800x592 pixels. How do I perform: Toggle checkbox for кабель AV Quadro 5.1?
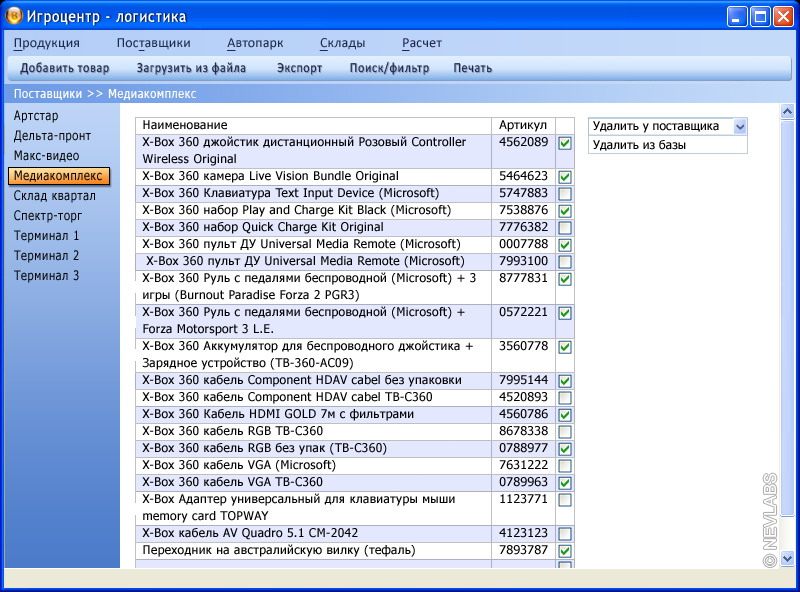click(565, 534)
